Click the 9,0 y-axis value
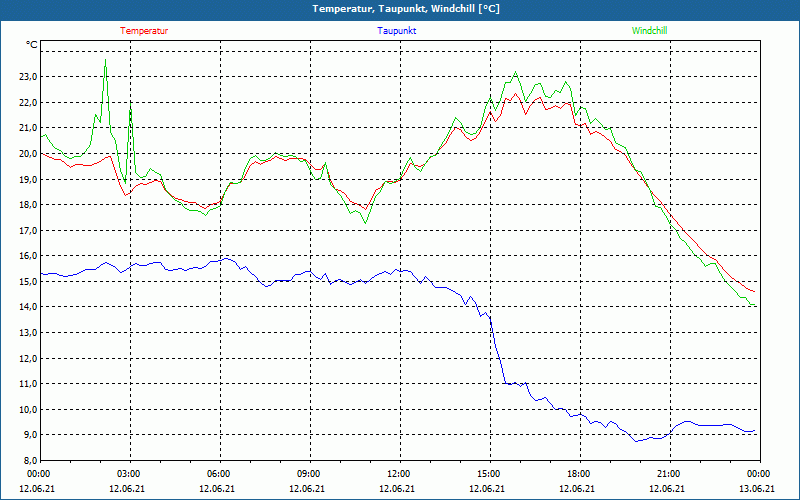Image resolution: width=800 pixels, height=500 pixels. (x=30, y=435)
